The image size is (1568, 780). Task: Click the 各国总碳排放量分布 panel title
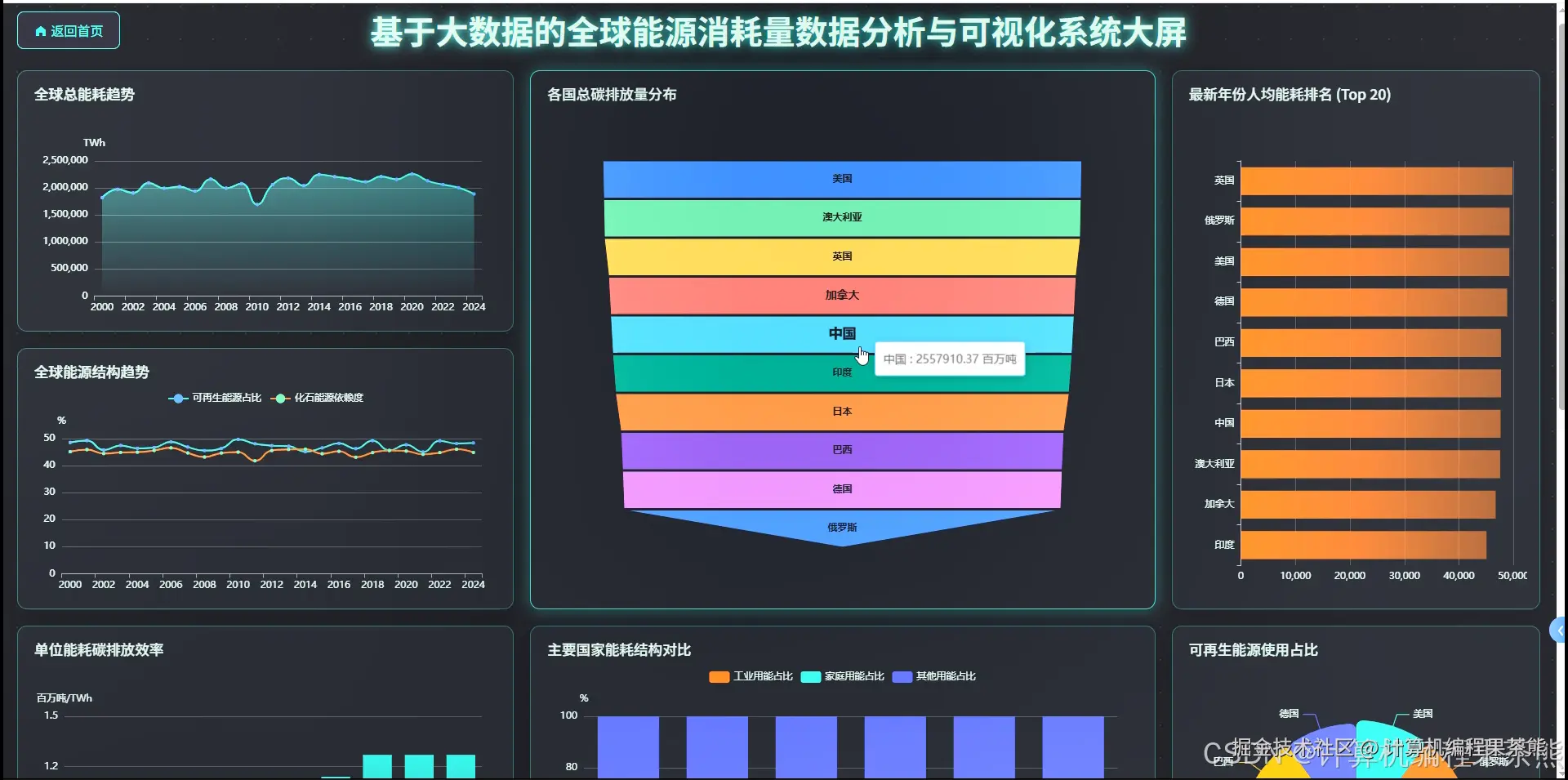[612, 95]
